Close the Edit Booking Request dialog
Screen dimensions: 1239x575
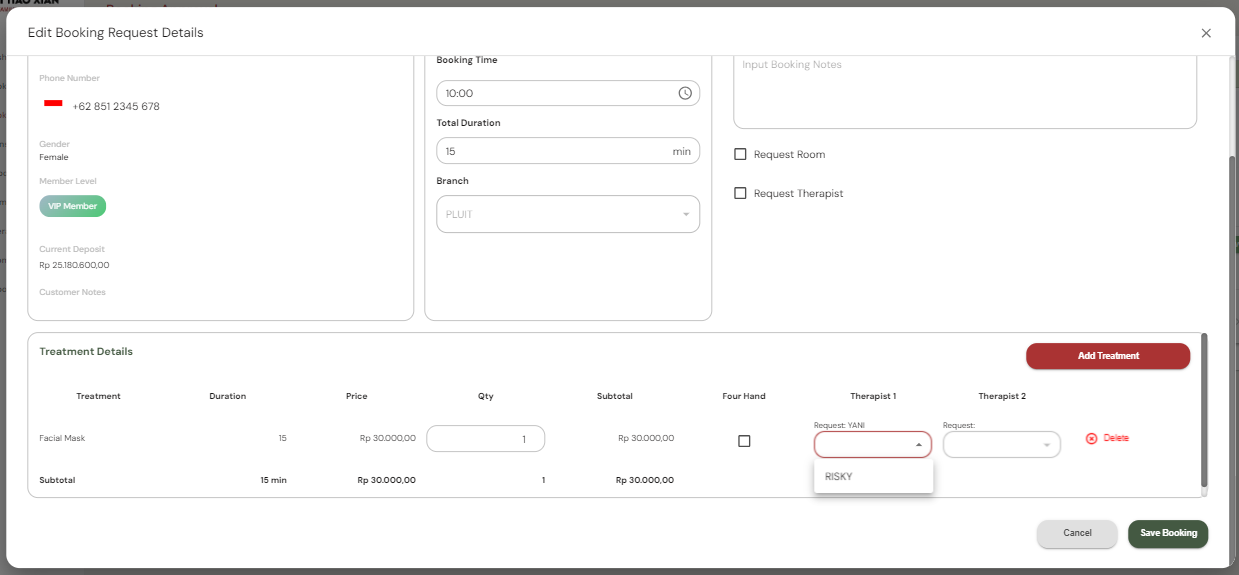pos(1206,33)
